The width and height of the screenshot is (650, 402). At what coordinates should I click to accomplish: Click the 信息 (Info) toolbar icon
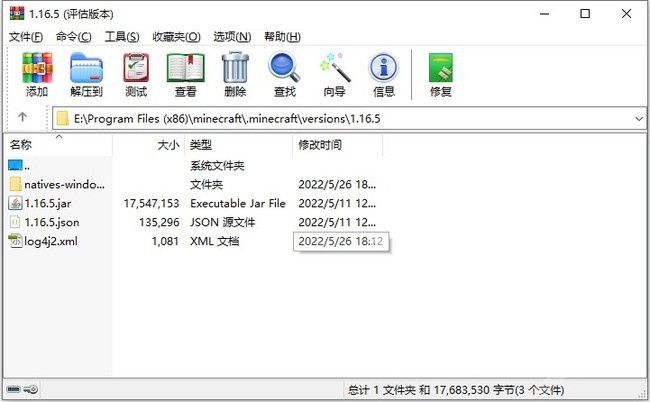(383, 75)
